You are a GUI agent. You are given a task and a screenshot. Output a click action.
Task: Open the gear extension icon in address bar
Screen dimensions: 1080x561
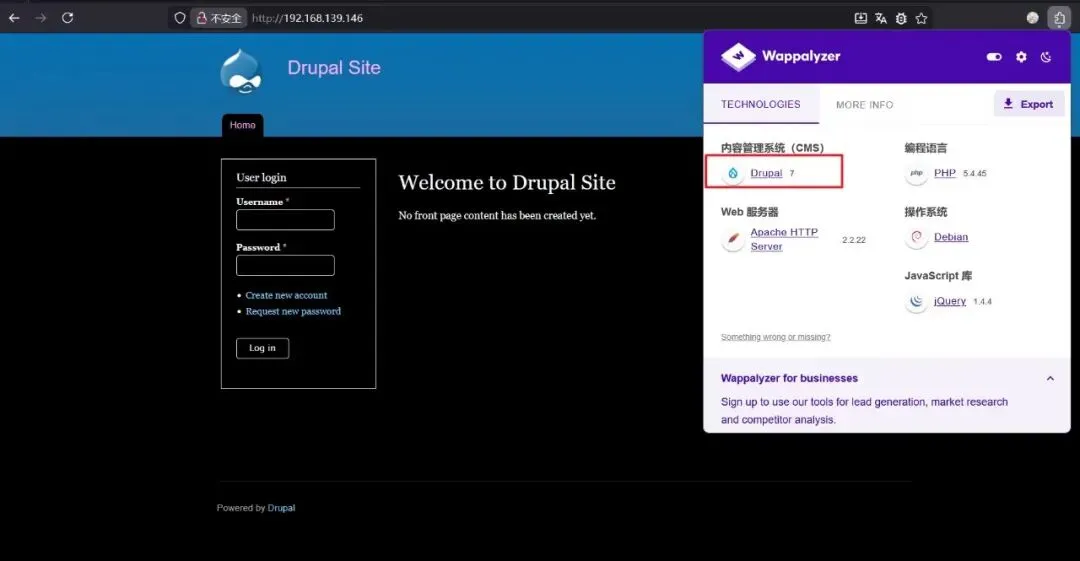(x=901, y=19)
